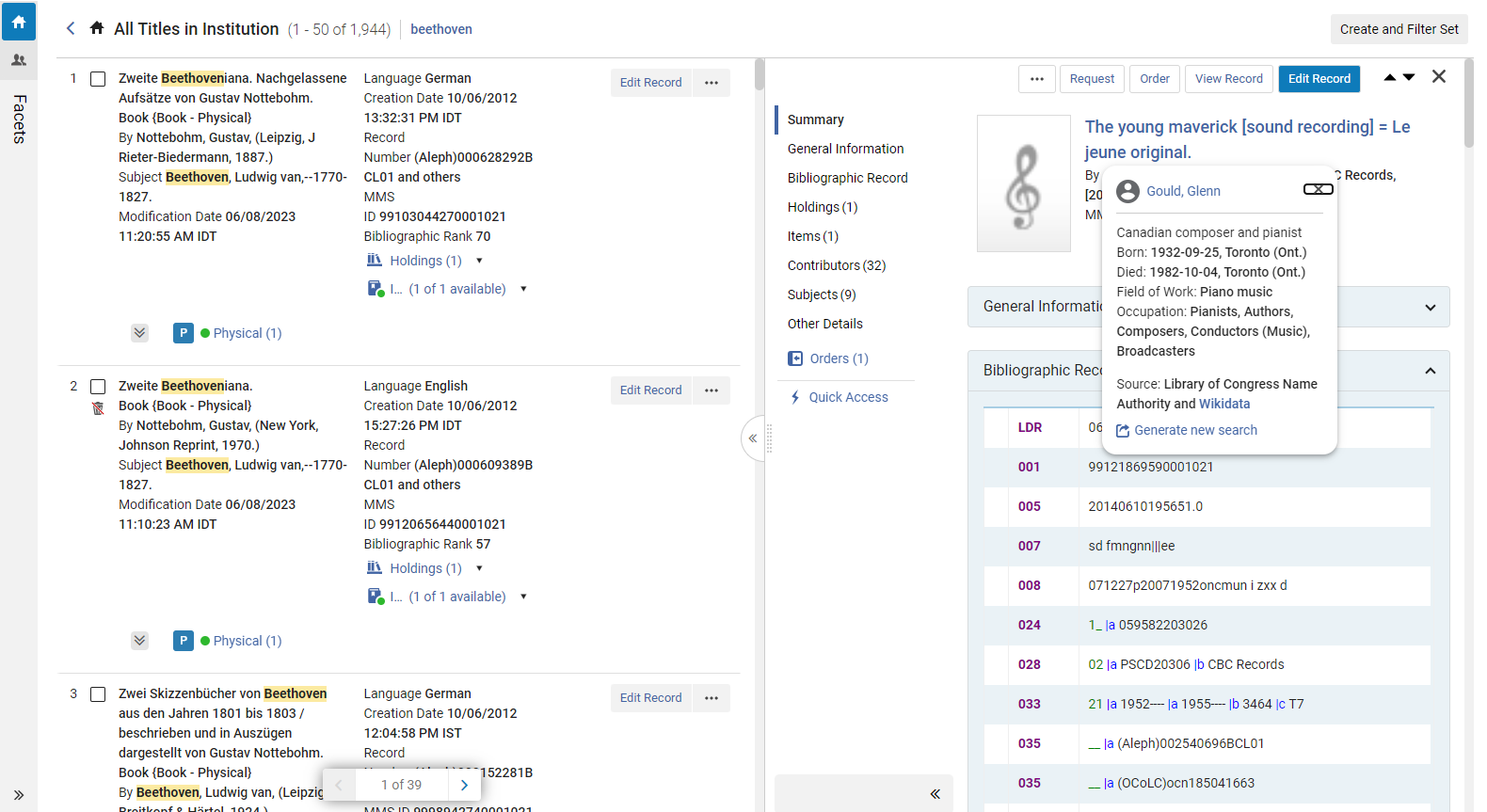Click the View Record button
Viewport: 1487px width, 812px height.
point(1229,79)
